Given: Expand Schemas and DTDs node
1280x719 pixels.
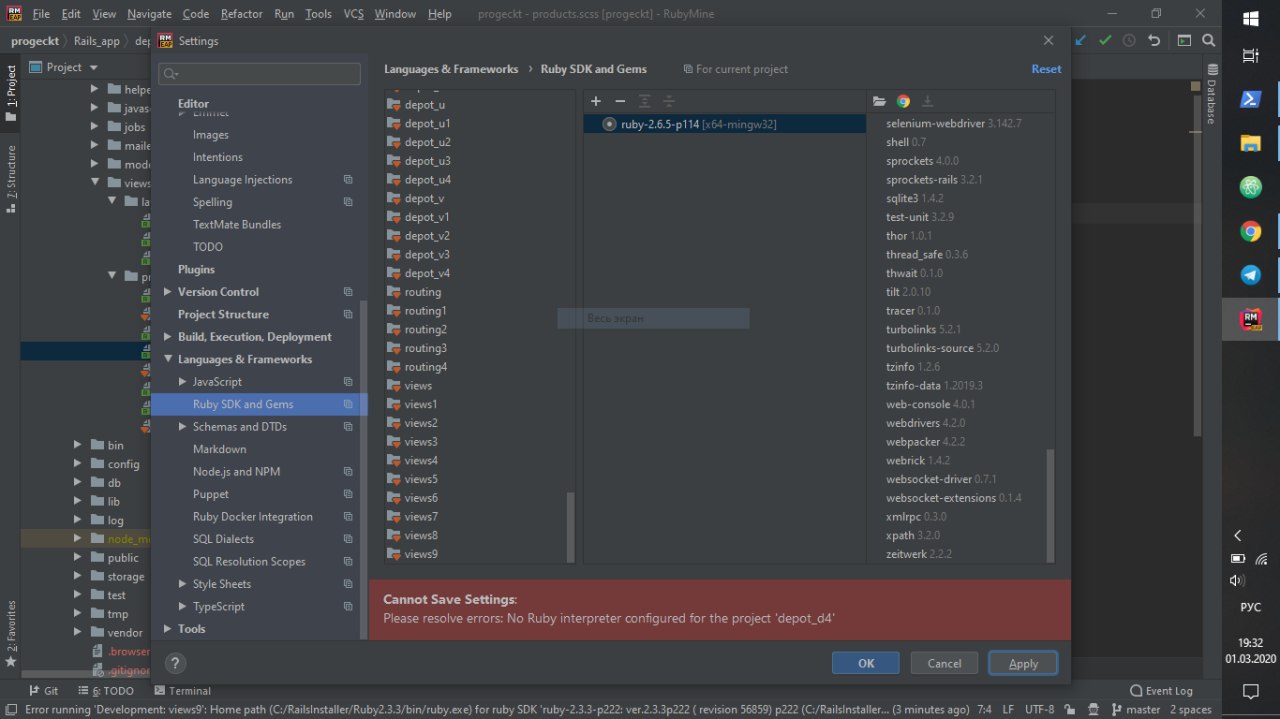Looking at the screenshot, I should pyautogui.click(x=182, y=427).
